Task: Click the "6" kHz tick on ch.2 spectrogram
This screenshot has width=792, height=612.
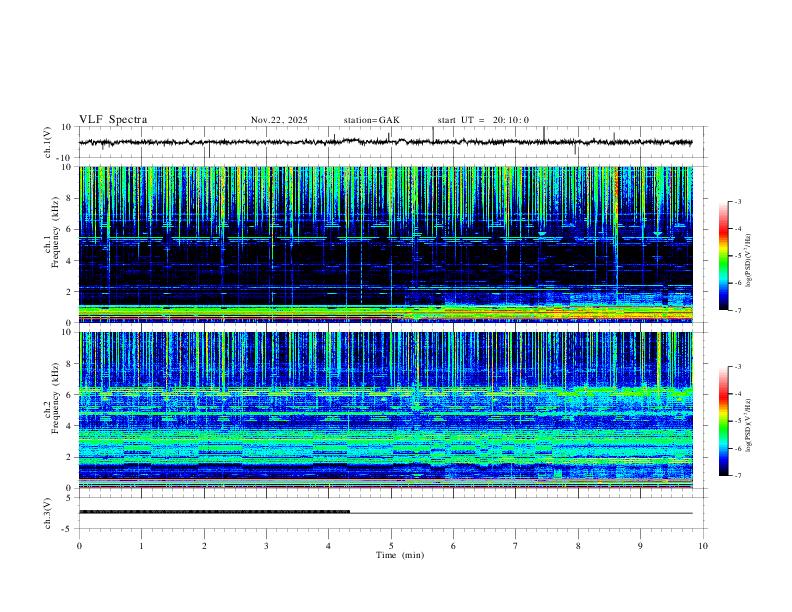Action: (69, 395)
